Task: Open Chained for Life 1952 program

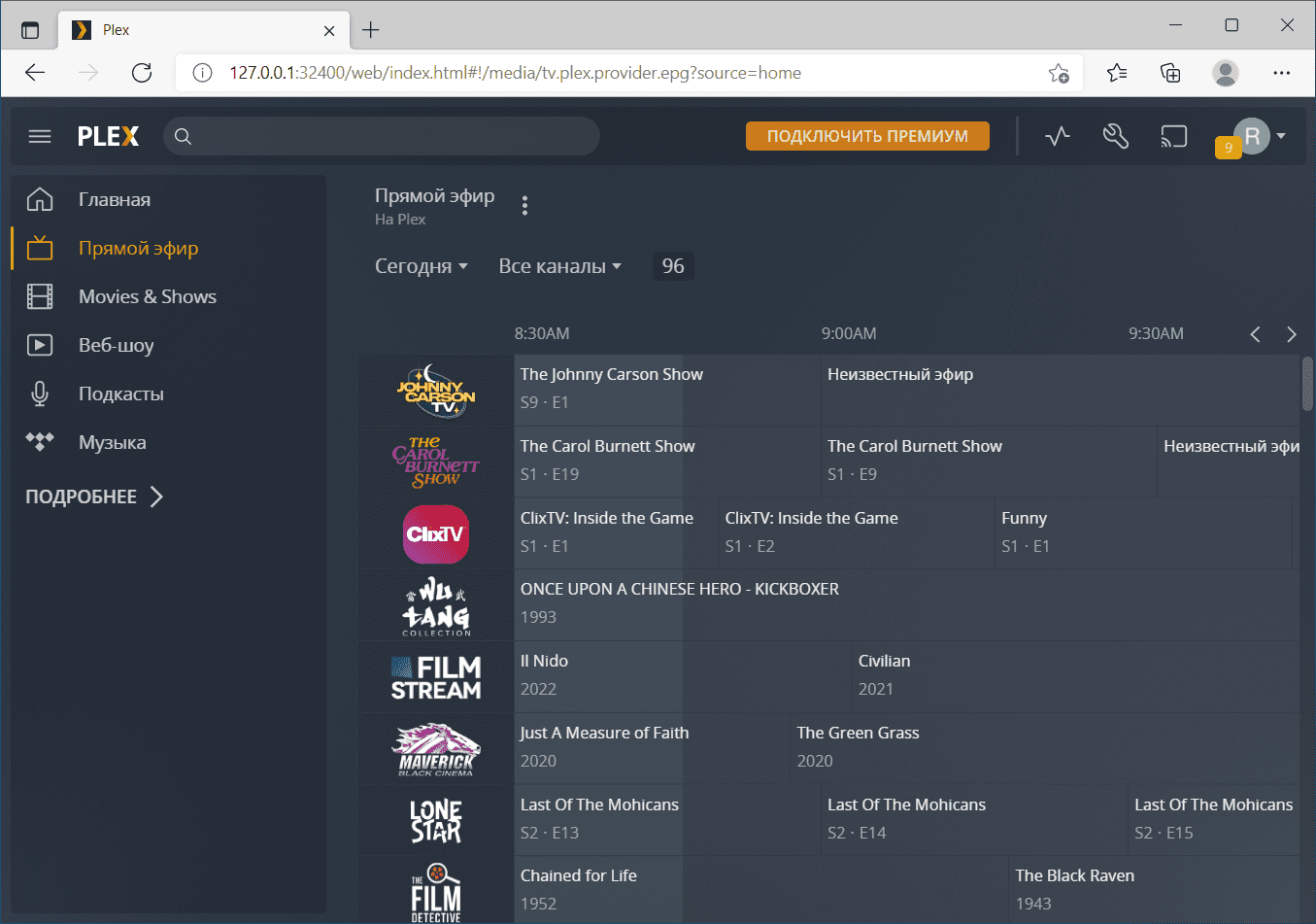Action: pos(761,890)
